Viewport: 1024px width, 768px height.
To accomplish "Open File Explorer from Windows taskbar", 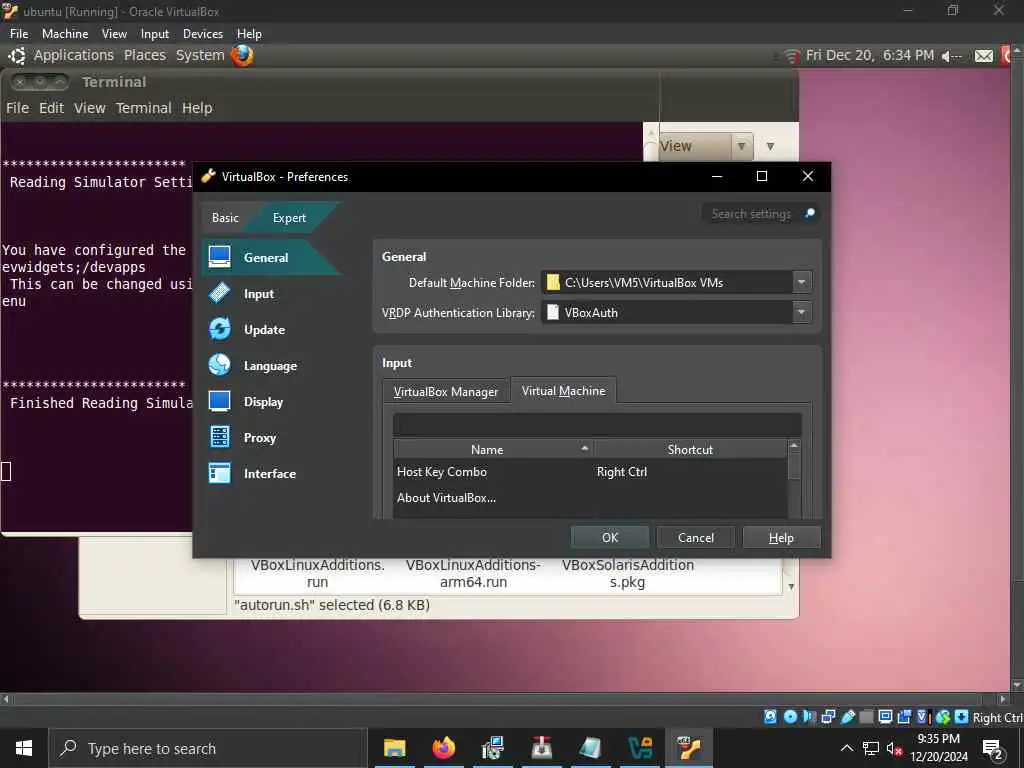I will (394, 748).
